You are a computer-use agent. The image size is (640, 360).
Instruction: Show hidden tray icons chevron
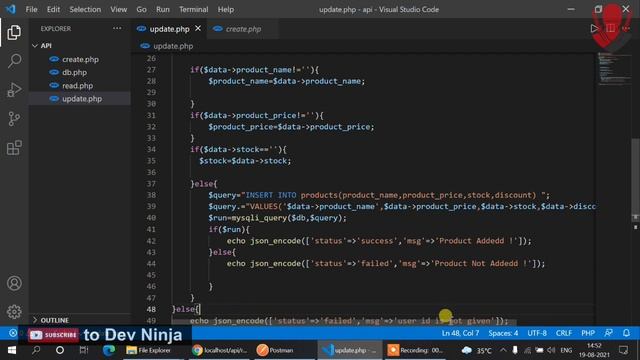coord(503,350)
